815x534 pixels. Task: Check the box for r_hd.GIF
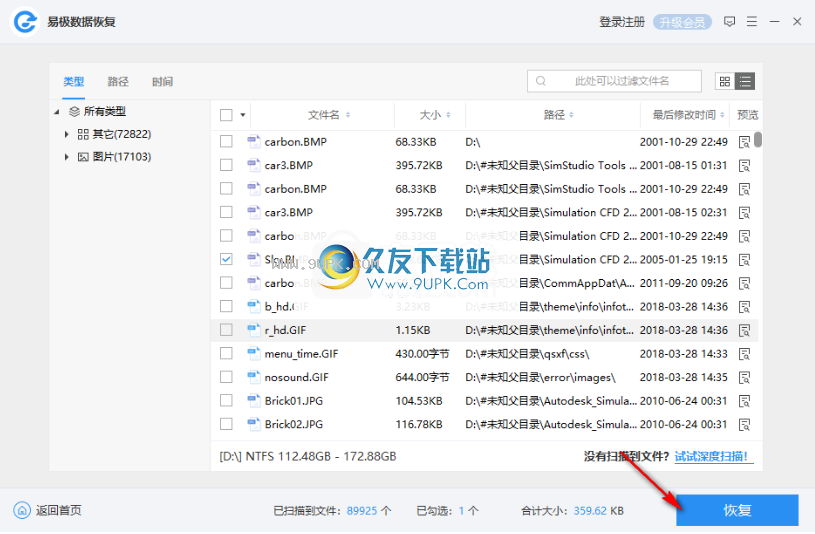point(226,330)
